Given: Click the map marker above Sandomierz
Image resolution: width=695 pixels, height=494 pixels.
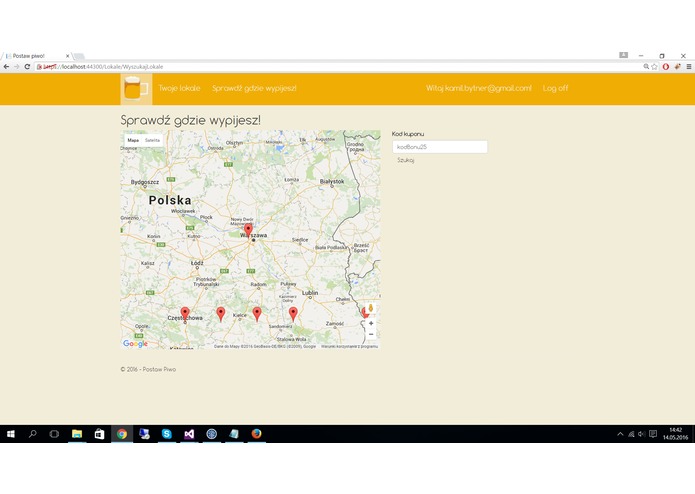Looking at the screenshot, I should 293,314.
